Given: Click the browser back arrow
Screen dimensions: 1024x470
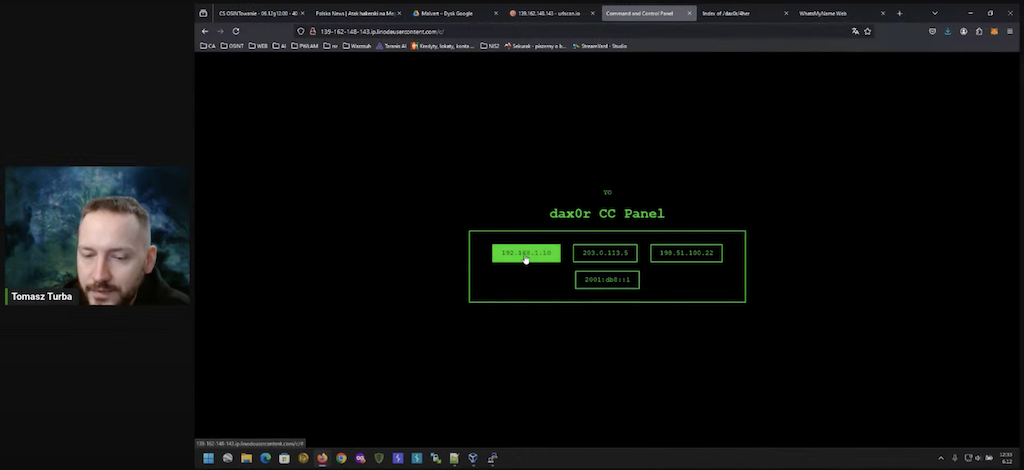Looking at the screenshot, I should click(x=205, y=31).
